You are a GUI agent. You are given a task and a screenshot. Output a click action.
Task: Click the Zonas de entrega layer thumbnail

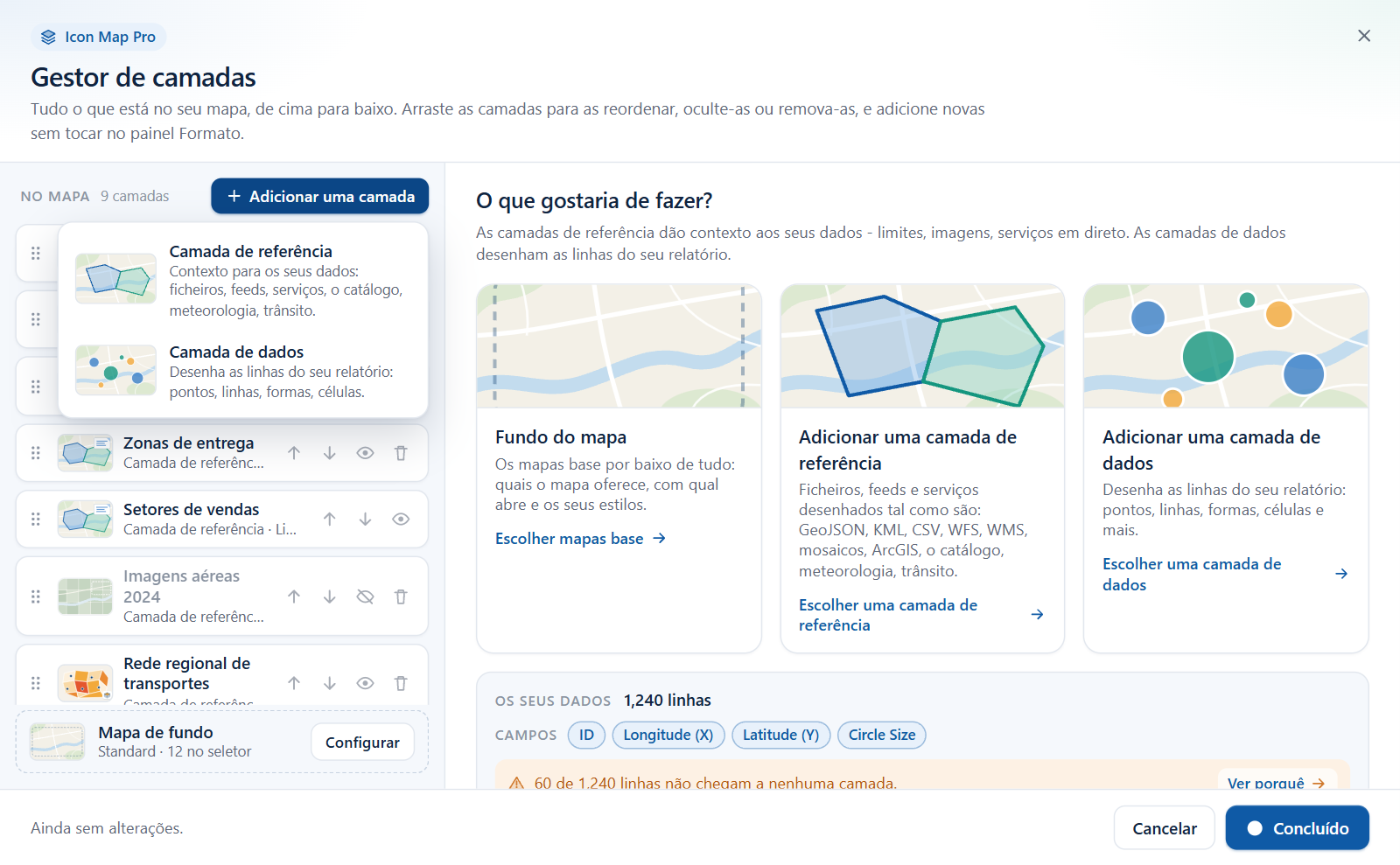(x=85, y=453)
